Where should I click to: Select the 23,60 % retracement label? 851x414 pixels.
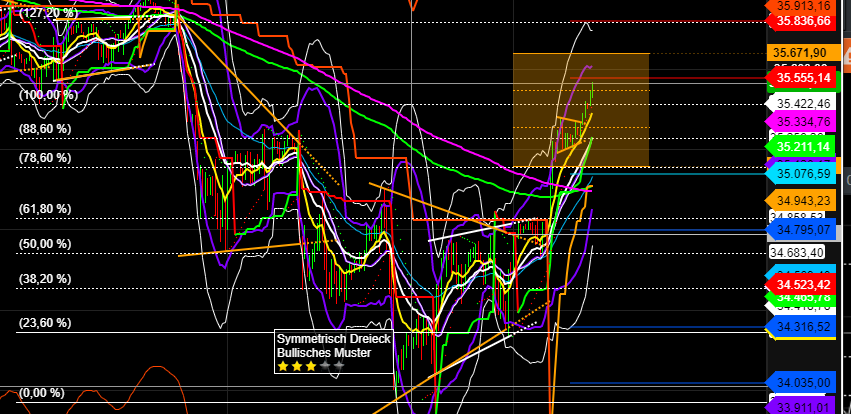(x=46, y=323)
